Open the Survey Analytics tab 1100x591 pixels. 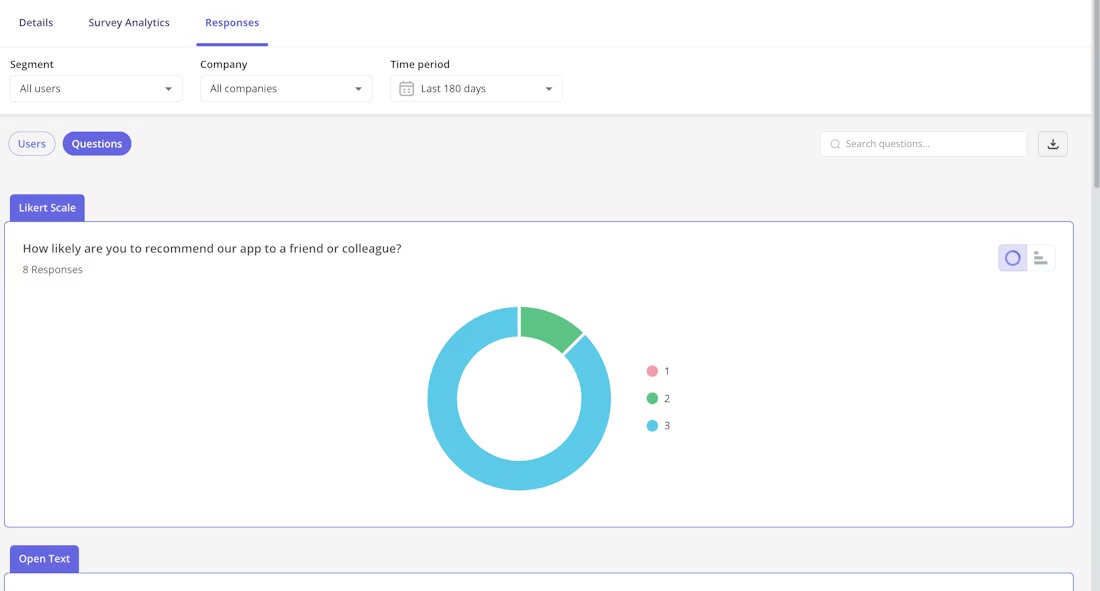pos(128,22)
